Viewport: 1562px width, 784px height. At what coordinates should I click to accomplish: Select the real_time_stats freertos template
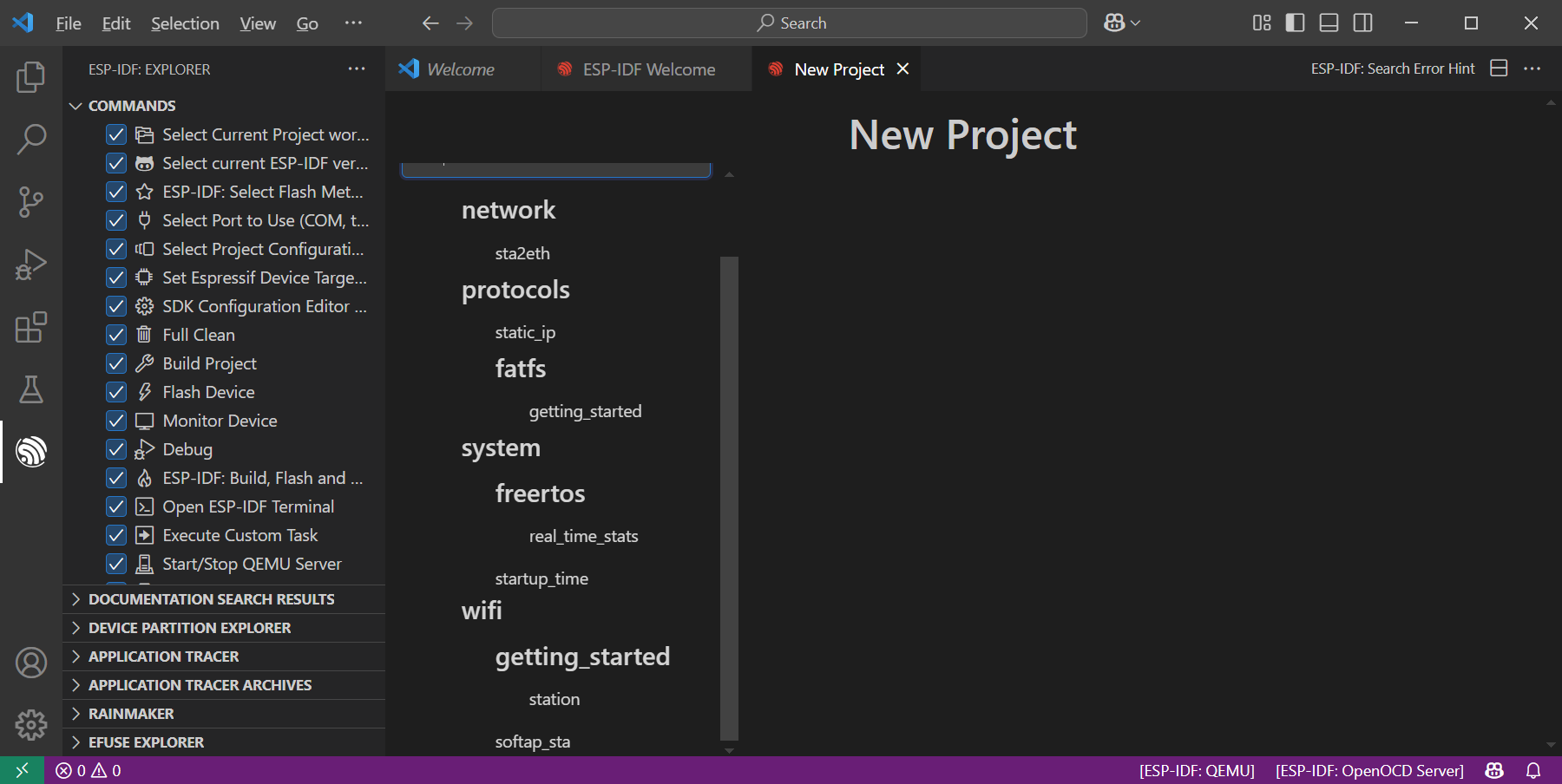(583, 536)
